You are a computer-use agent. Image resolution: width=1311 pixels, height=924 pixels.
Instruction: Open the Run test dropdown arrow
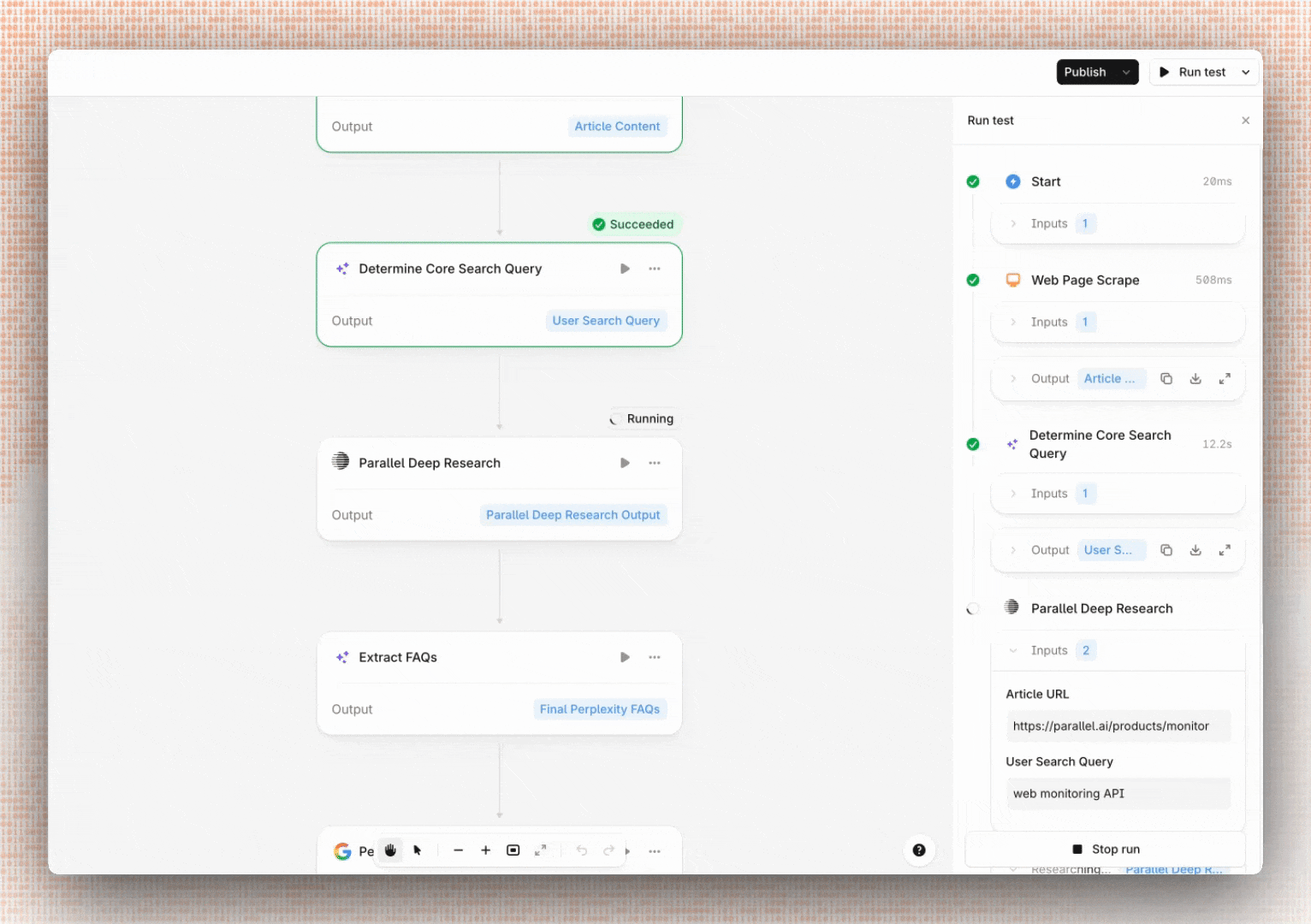point(1246,72)
